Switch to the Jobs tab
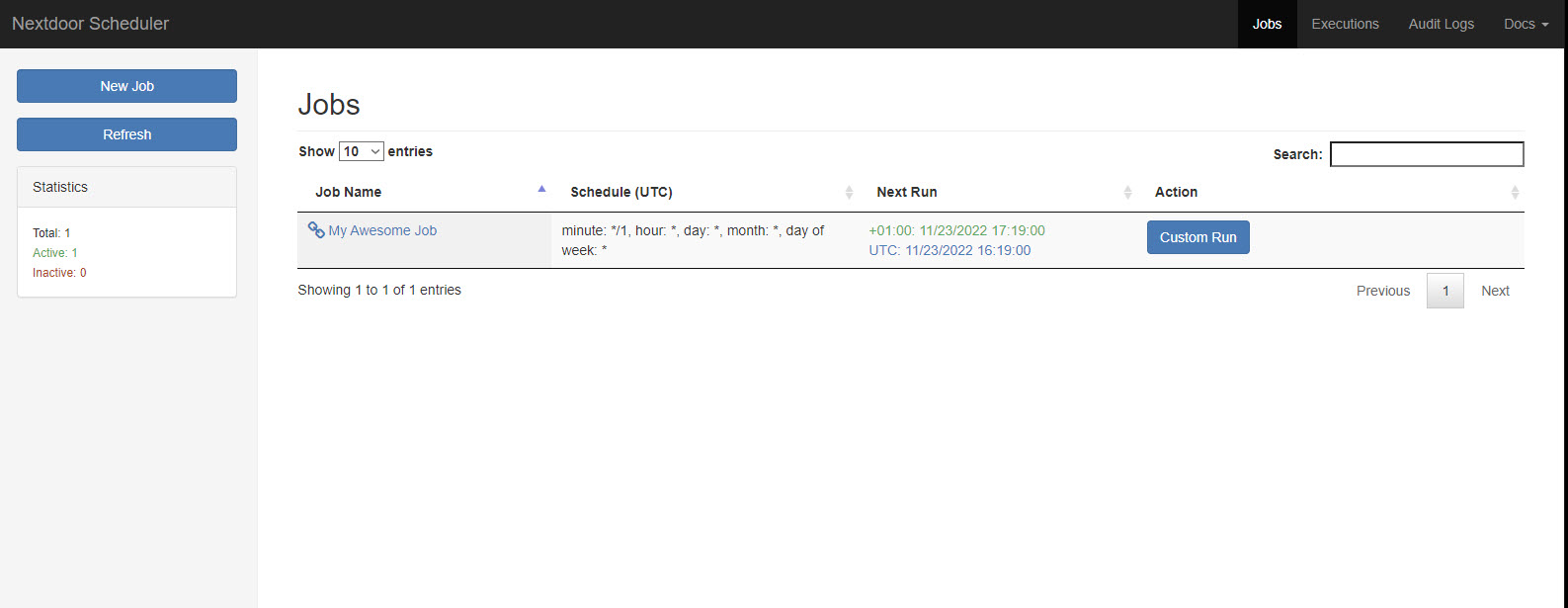1568x608 pixels. point(1267,24)
